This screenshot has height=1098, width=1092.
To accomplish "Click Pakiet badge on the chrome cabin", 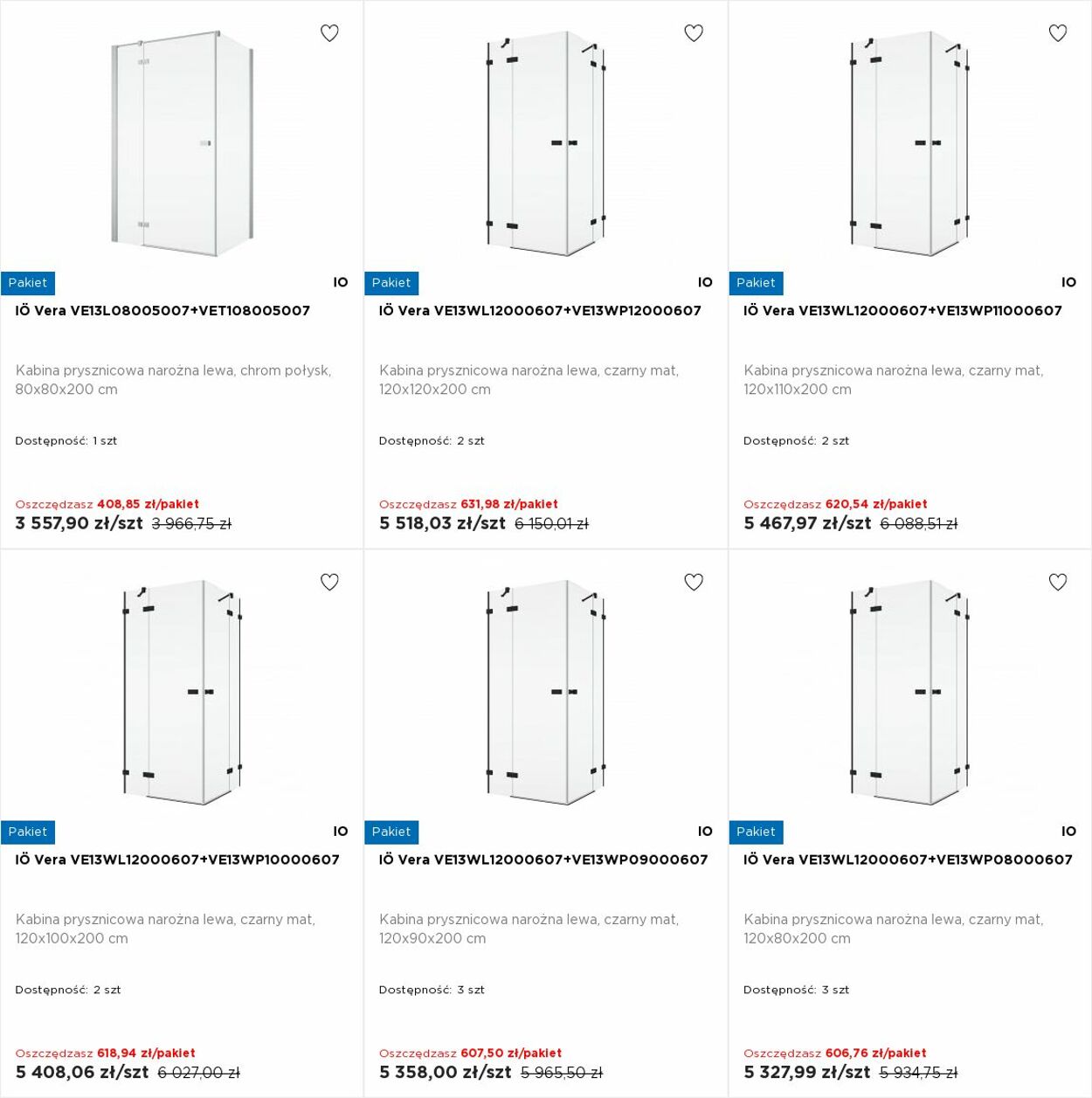I will [28, 283].
